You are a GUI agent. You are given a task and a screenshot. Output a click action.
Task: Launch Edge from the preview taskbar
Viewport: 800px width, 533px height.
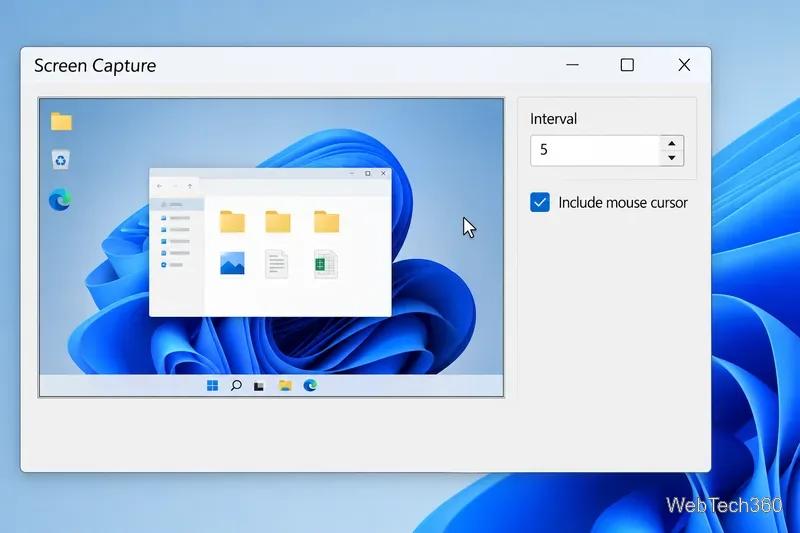point(310,386)
